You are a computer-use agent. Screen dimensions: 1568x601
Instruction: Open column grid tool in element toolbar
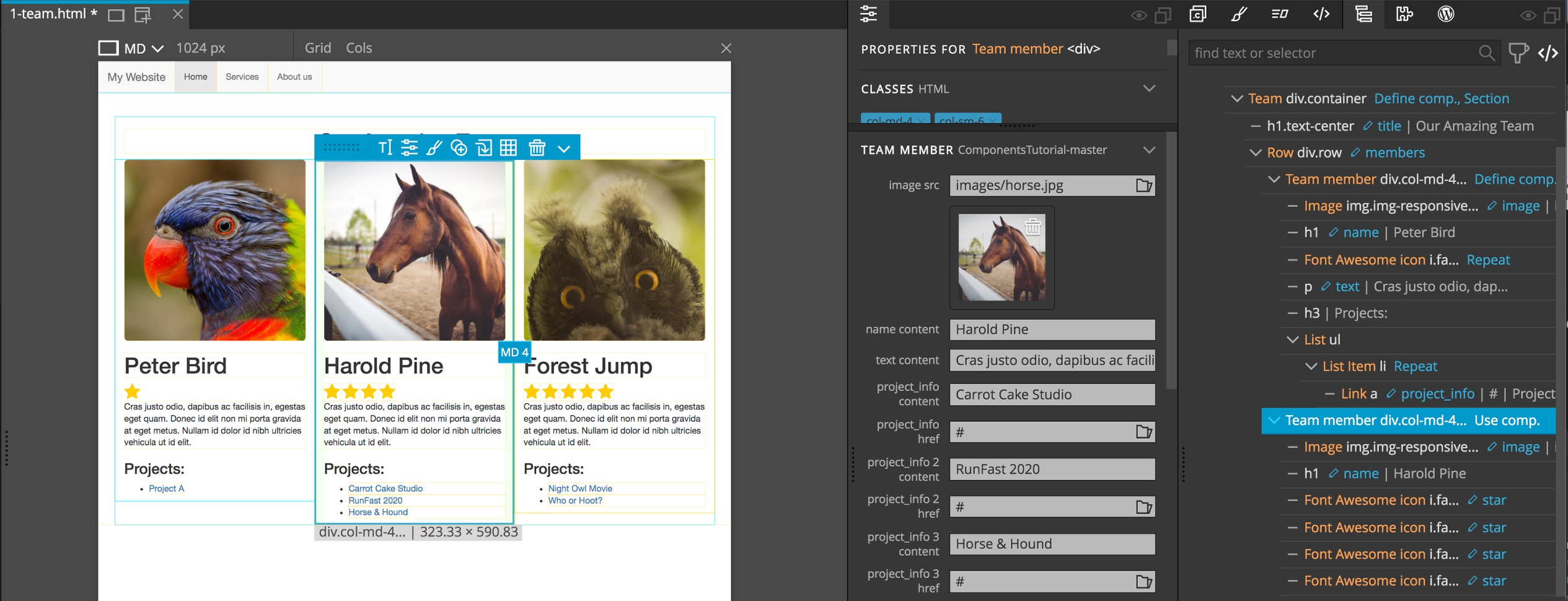[x=508, y=147]
